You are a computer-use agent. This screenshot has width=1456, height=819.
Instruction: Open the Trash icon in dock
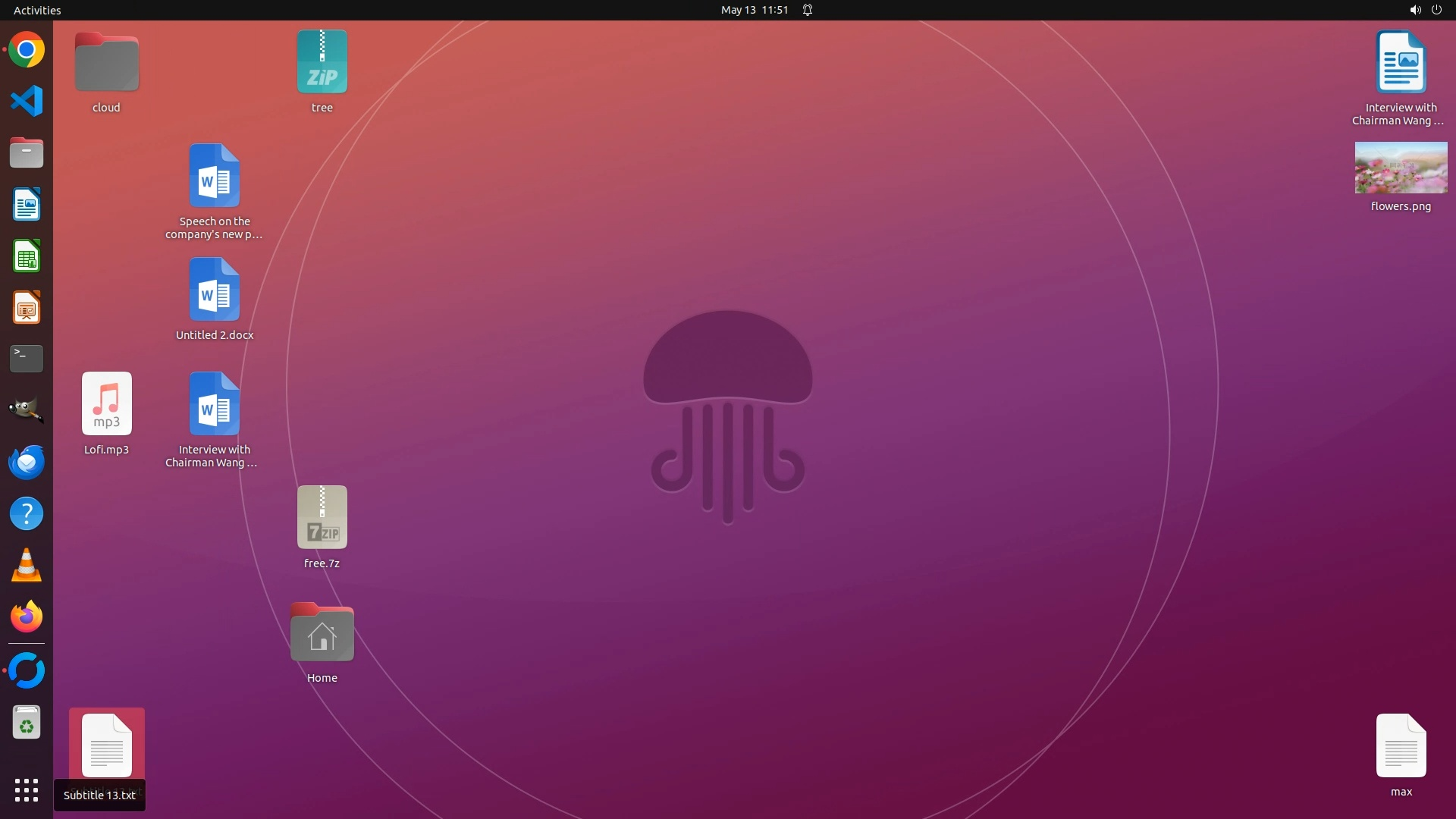27,723
